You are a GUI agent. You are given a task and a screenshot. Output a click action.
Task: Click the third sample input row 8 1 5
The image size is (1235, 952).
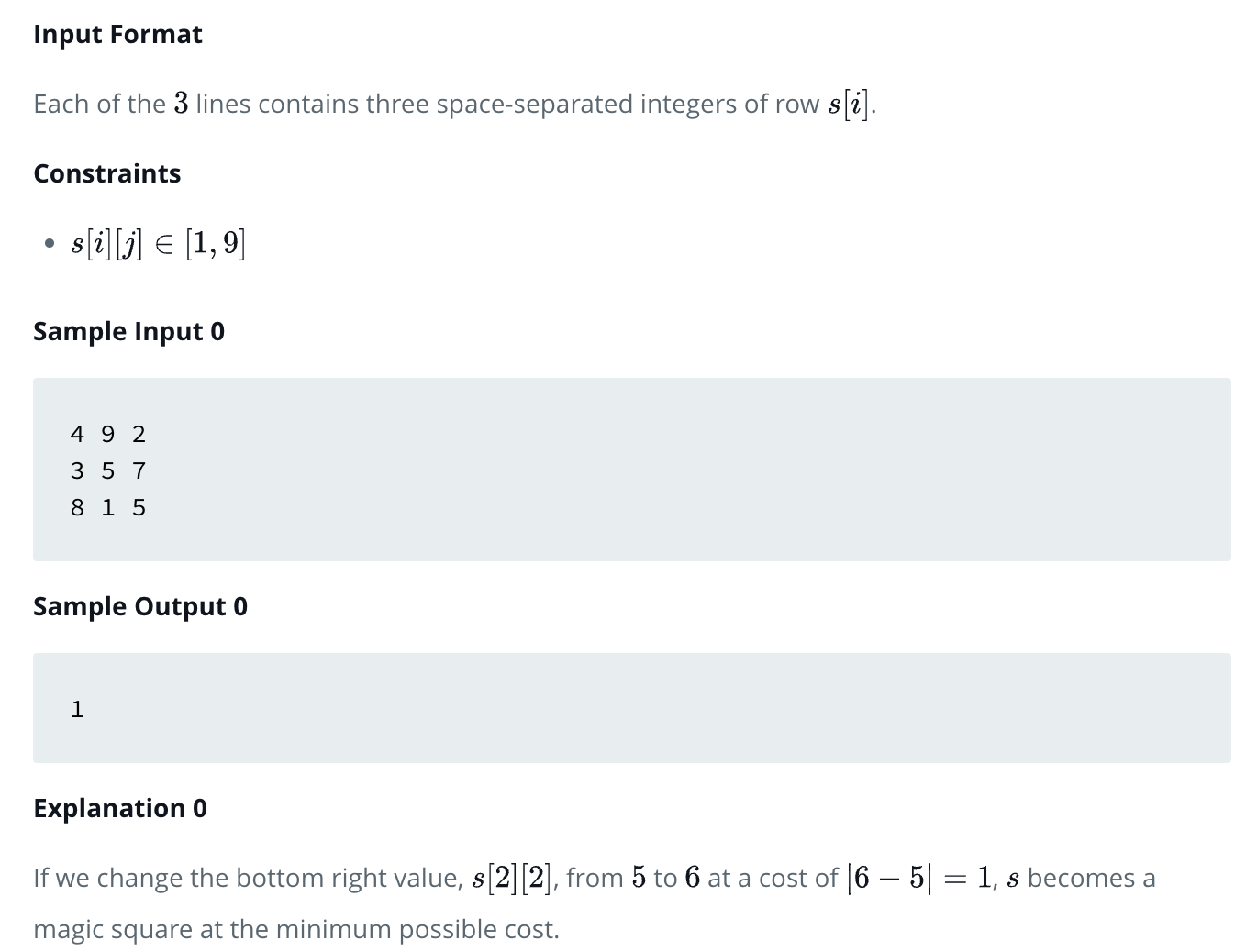(x=108, y=507)
